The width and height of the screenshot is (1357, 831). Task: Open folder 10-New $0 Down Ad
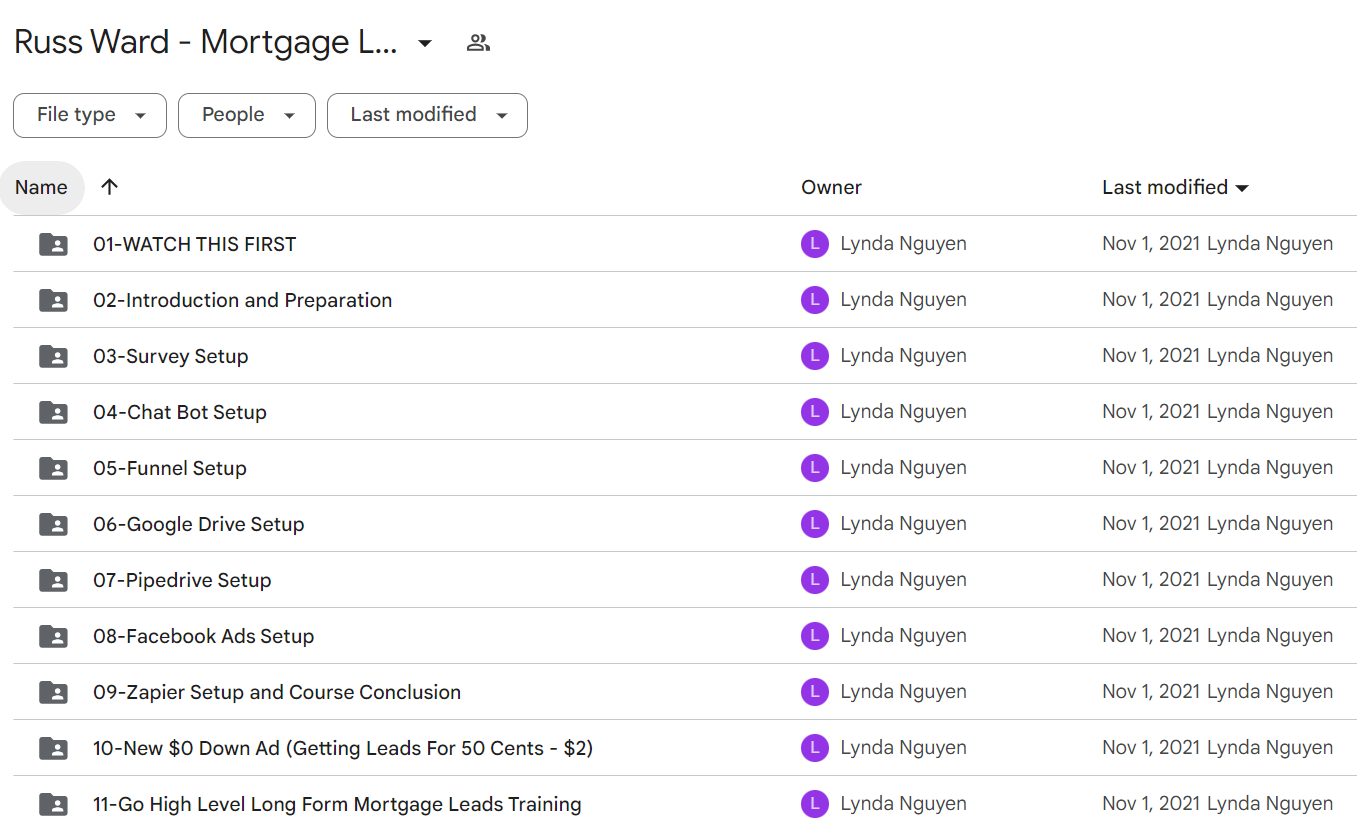pos(343,748)
